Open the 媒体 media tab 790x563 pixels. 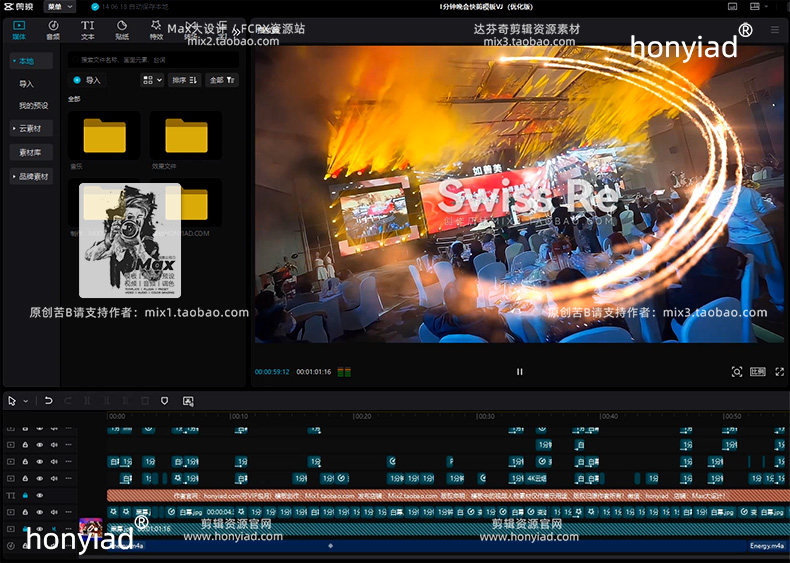(x=19, y=30)
